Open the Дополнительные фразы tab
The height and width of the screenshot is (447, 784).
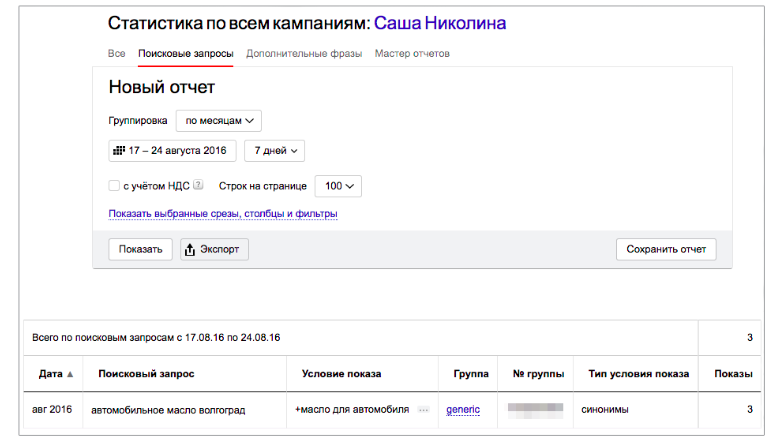point(304,54)
